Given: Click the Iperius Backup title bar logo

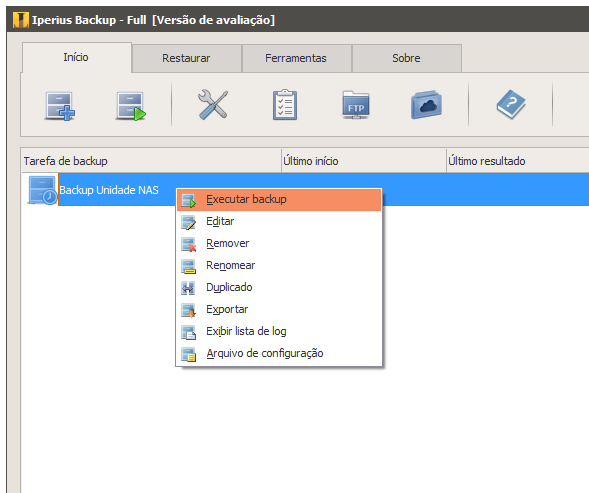Looking at the screenshot, I should click(x=21, y=20).
